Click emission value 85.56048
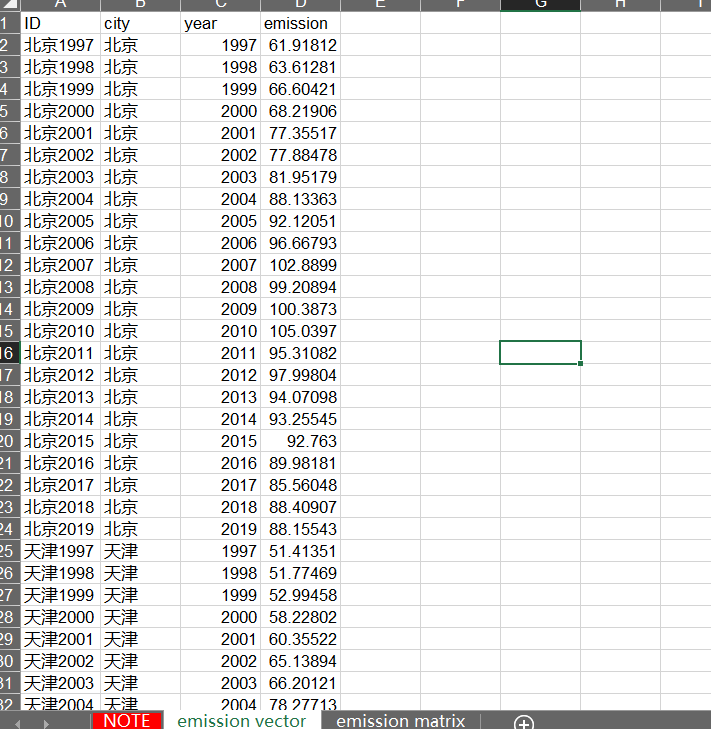This screenshot has width=711, height=729. (x=300, y=485)
